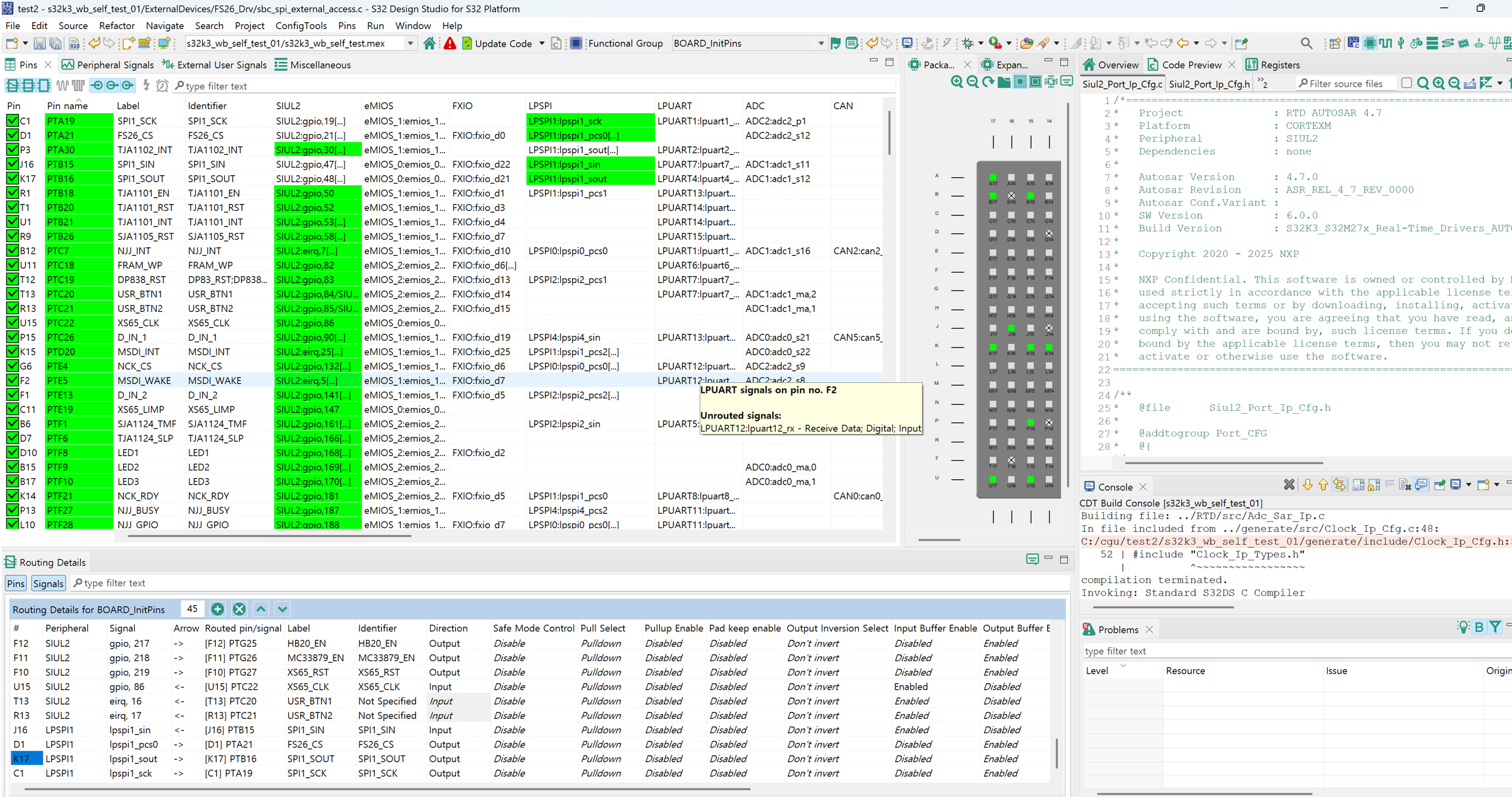Click the home icon in the main toolbar

point(430,43)
